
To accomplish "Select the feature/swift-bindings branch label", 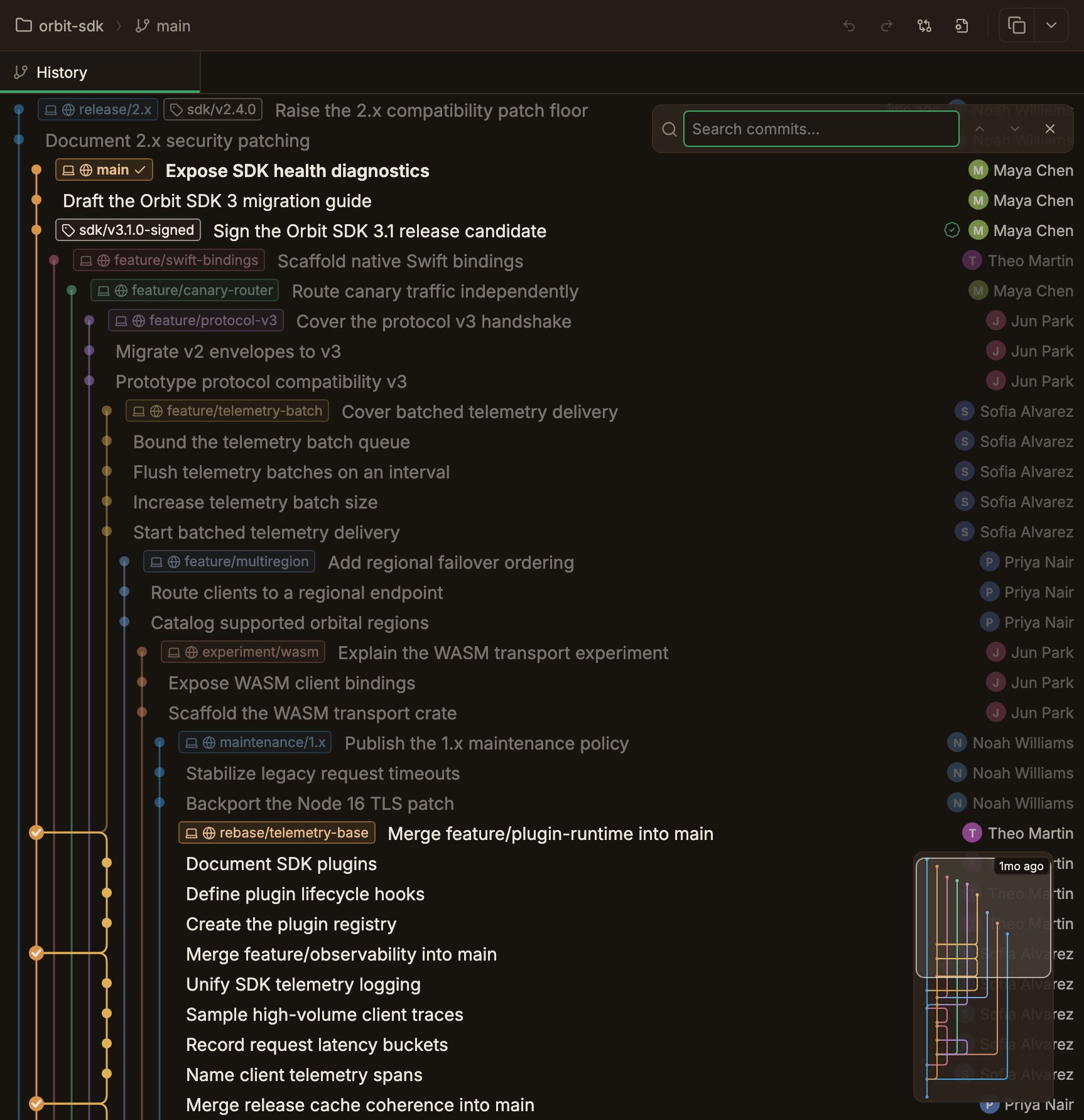I will (x=169, y=260).
